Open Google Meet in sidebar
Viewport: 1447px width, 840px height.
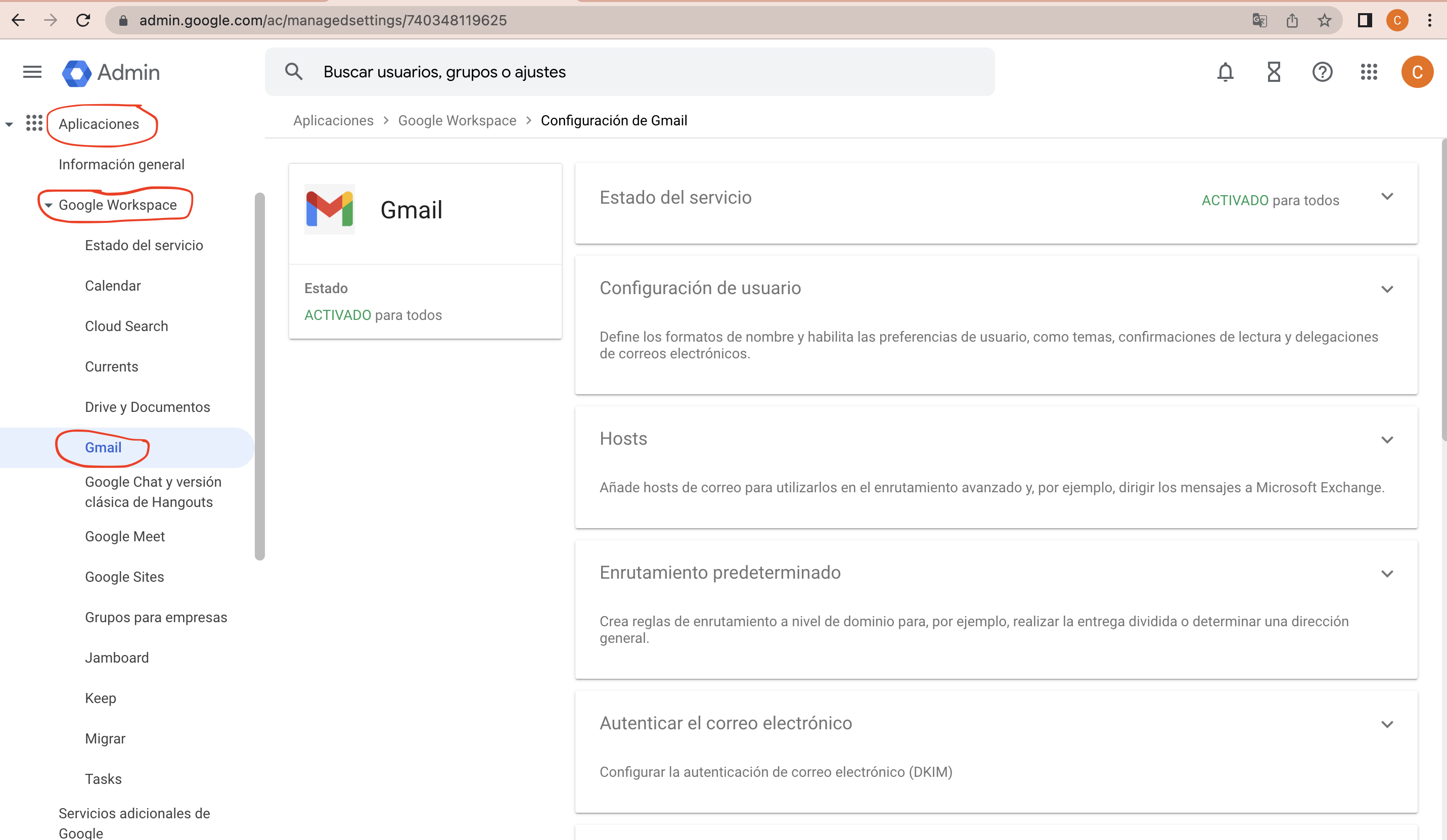tap(125, 536)
